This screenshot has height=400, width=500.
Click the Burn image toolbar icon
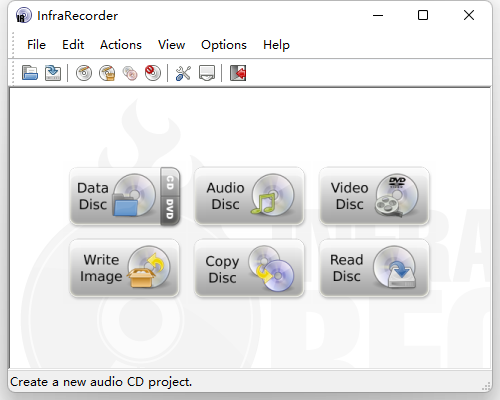[x=107, y=73]
